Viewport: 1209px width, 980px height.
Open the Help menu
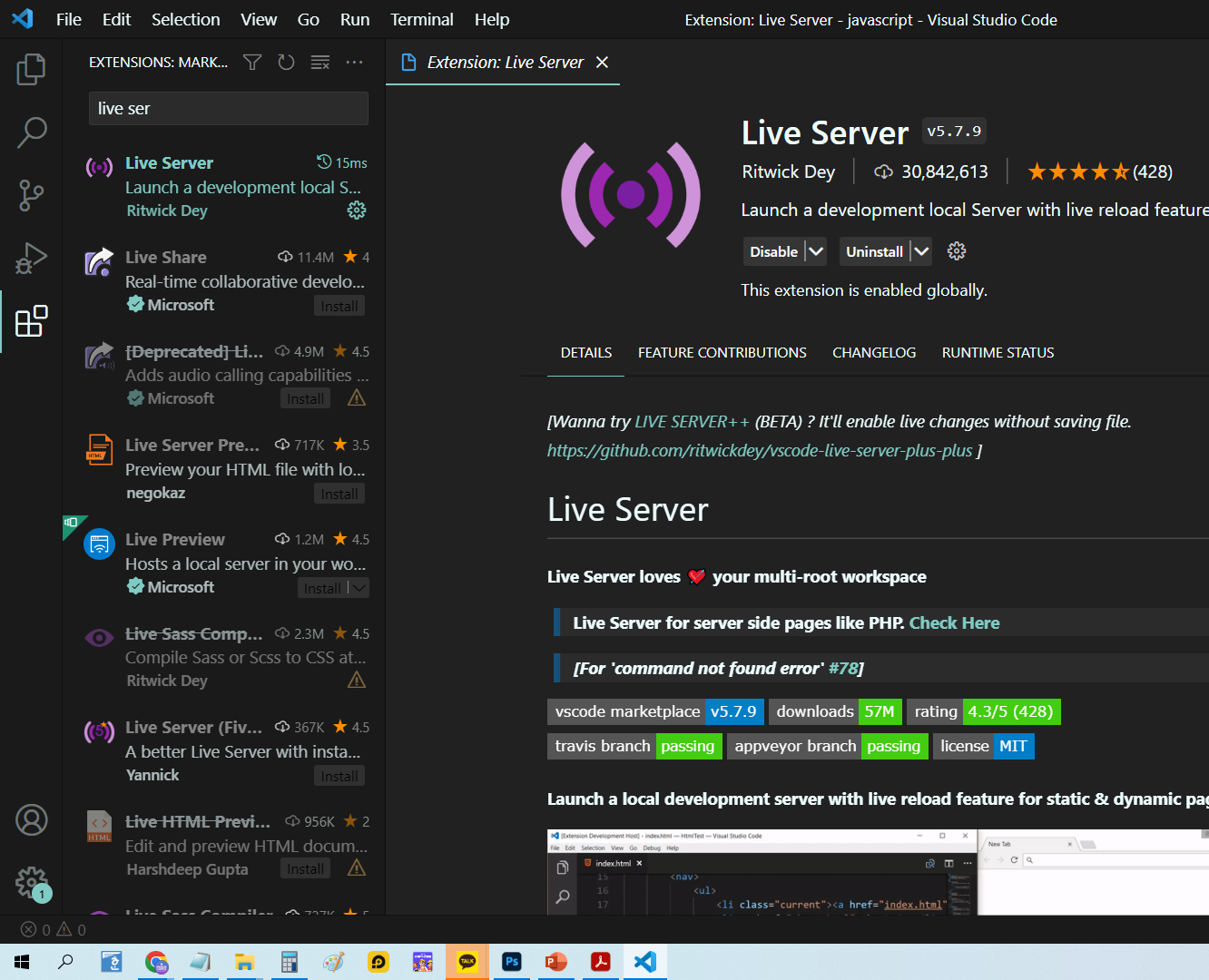pyautogui.click(x=492, y=19)
